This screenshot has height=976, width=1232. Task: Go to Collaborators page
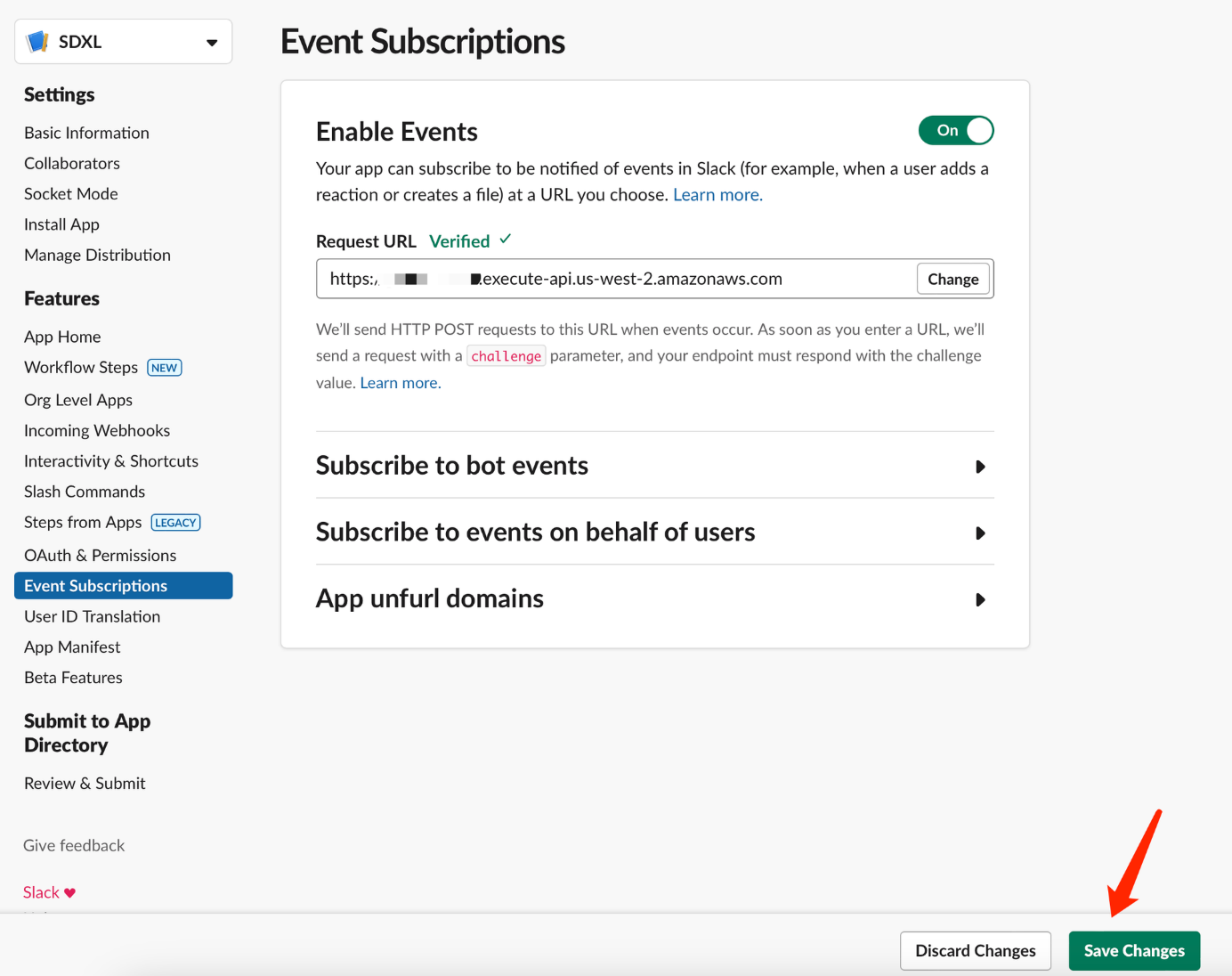click(x=72, y=163)
